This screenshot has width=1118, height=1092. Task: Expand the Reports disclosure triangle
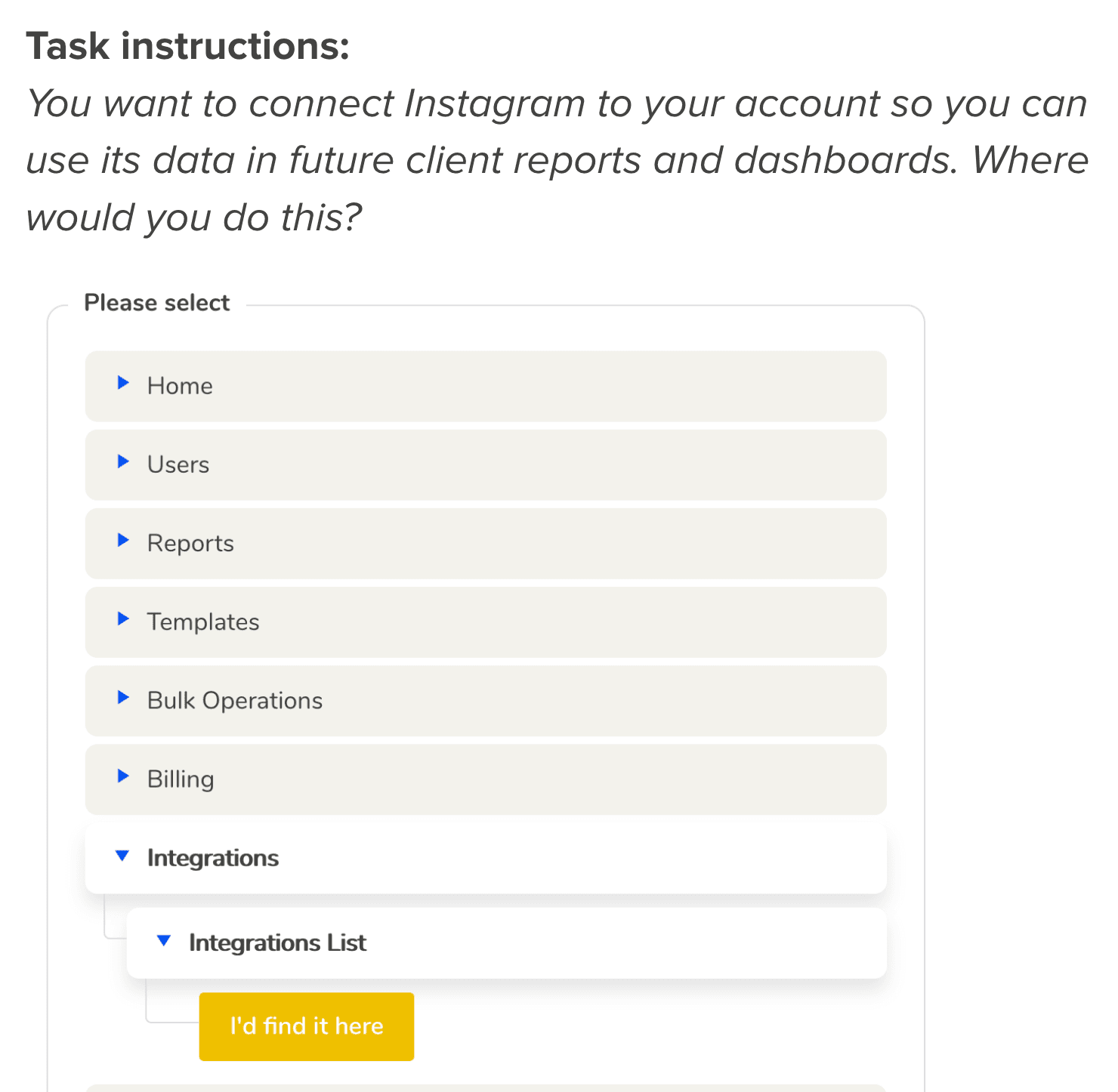coord(123,541)
